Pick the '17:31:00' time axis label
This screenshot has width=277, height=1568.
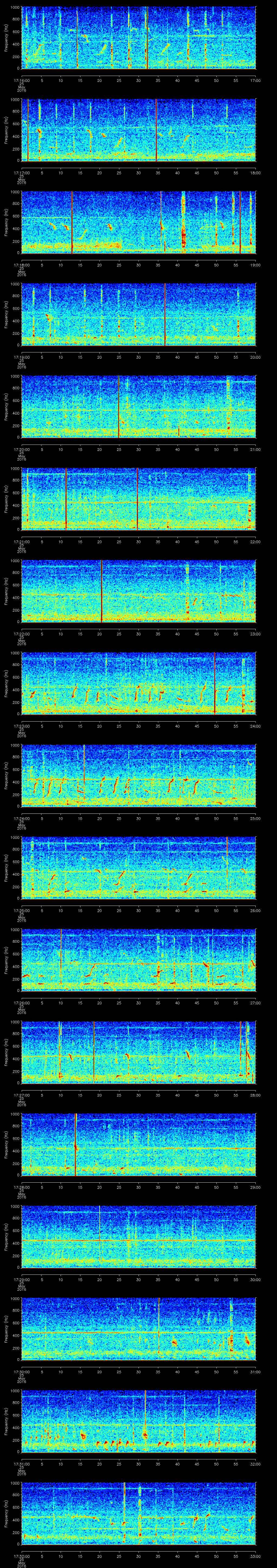click(21, 1464)
